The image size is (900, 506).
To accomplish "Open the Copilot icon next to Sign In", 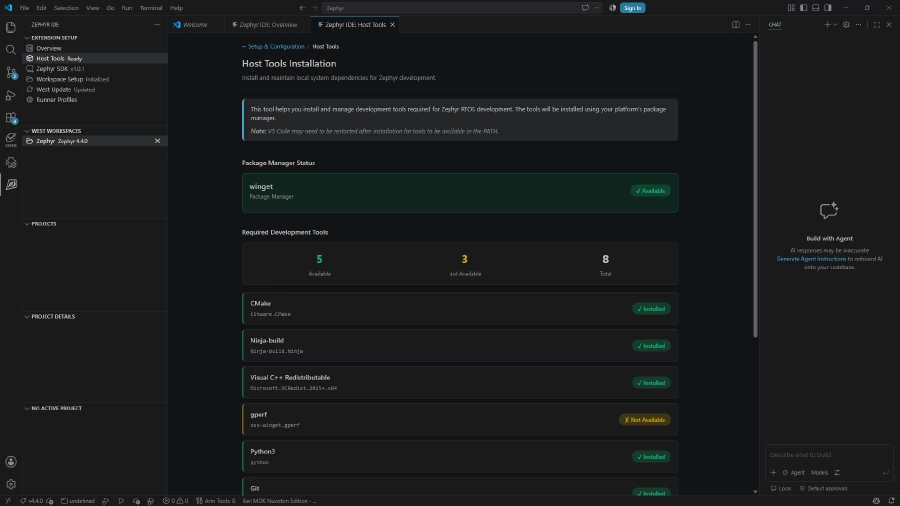I will [612, 8].
